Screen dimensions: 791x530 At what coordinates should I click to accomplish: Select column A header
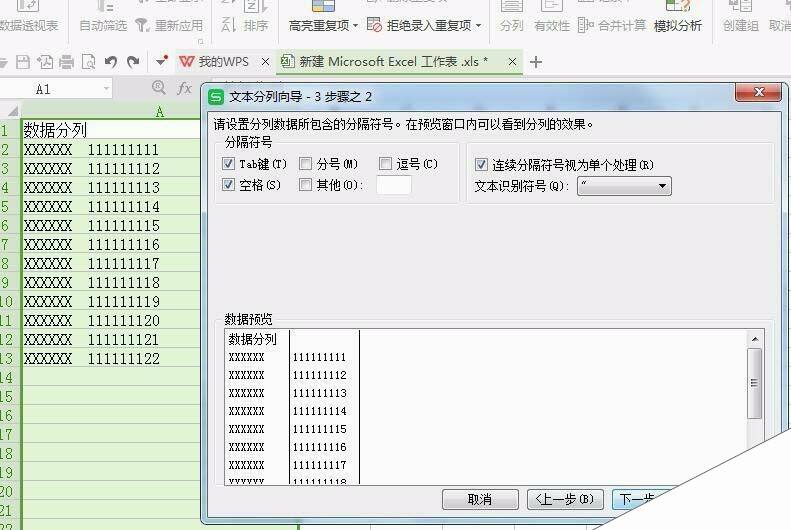tap(160, 111)
